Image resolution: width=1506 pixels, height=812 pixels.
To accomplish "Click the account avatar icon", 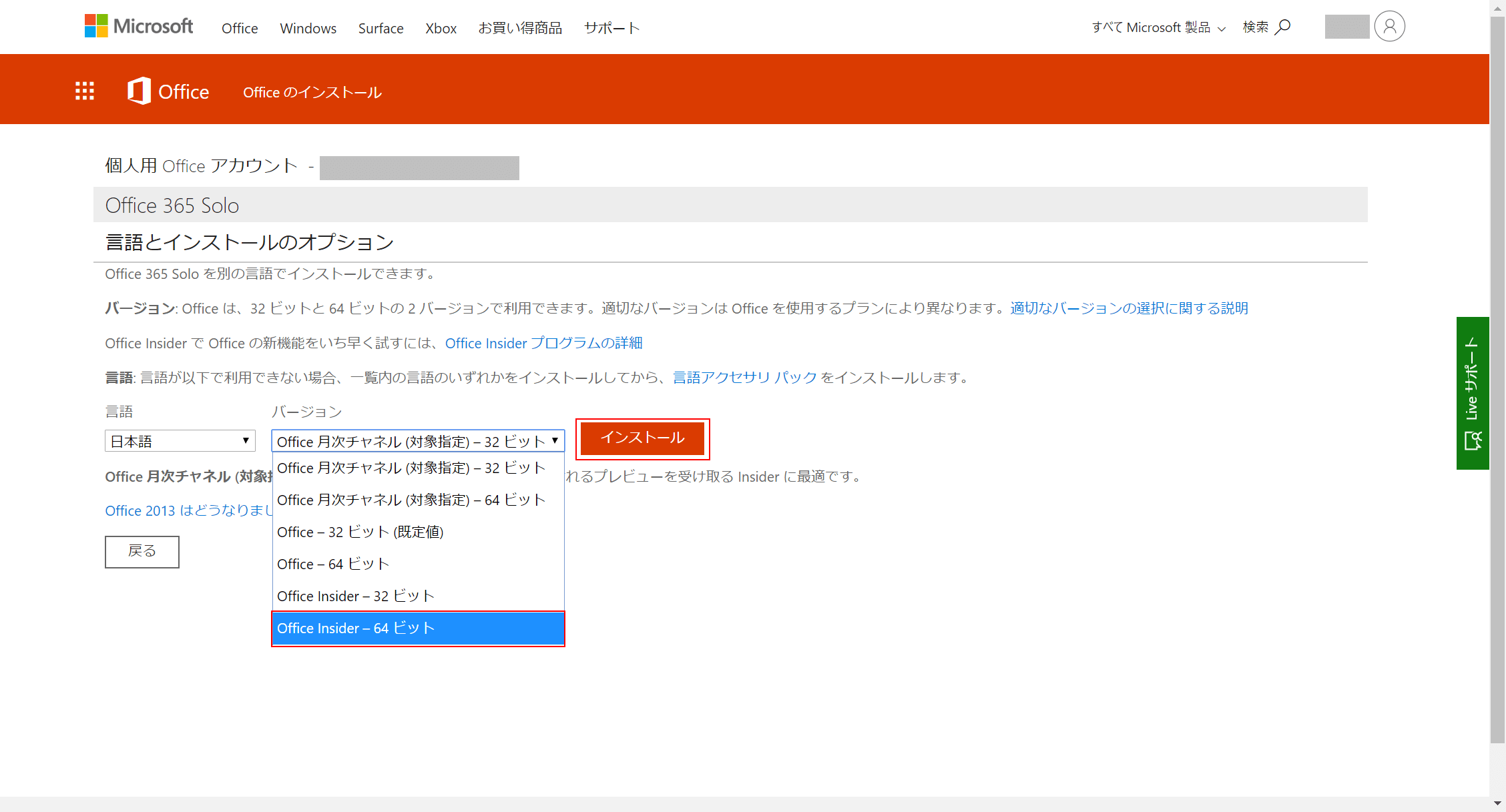I will 1390,26.
